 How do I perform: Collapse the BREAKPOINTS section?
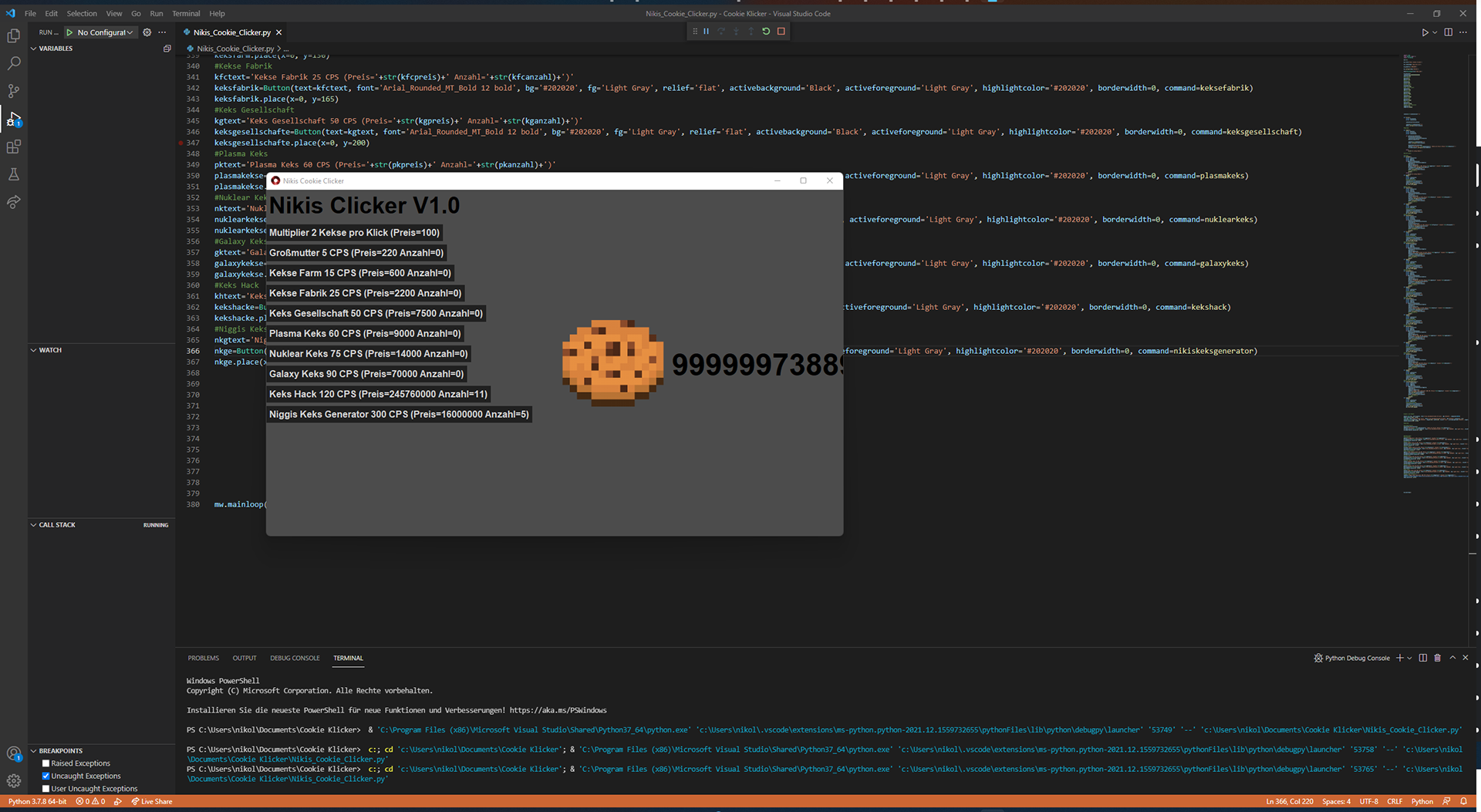coord(60,751)
